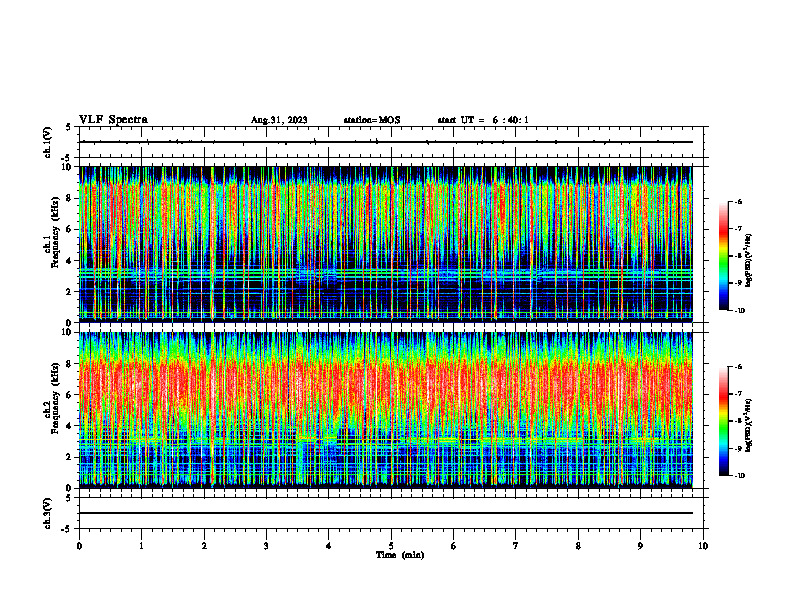Click time axis tick label "3"

click(x=266, y=546)
